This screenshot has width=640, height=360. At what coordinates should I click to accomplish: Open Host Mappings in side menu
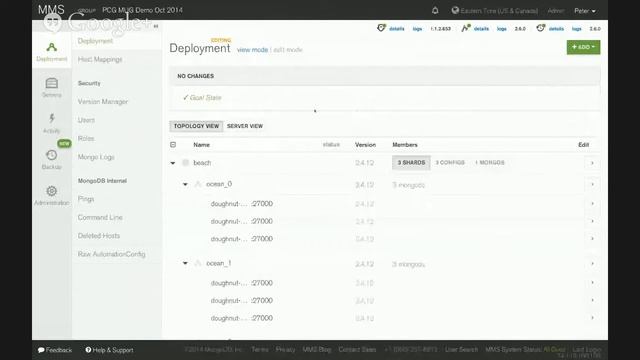pos(100,60)
